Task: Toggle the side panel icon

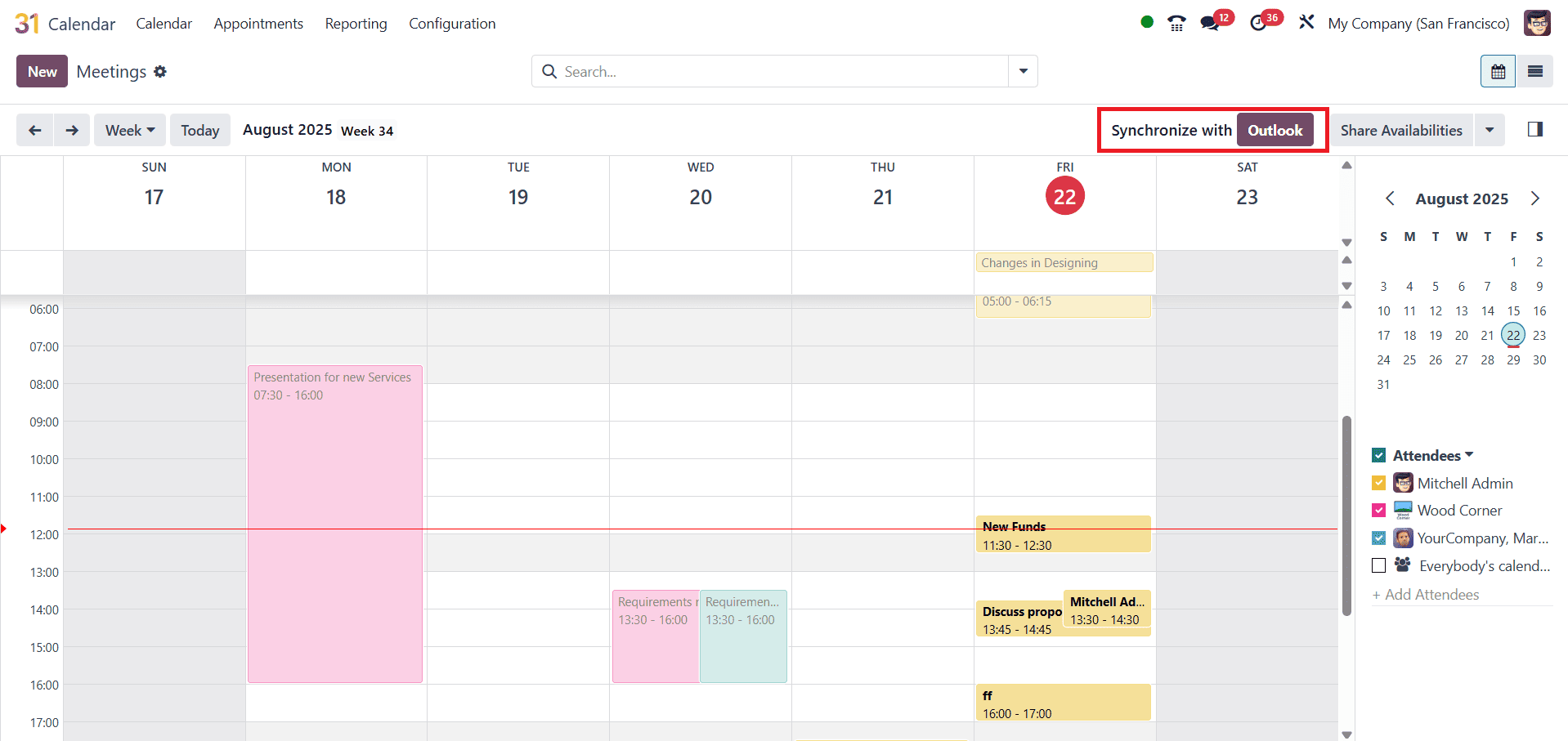Action: 1534,130
